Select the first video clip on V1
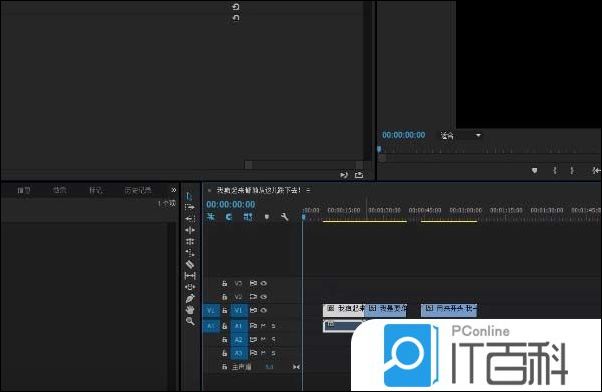 point(344,310)
